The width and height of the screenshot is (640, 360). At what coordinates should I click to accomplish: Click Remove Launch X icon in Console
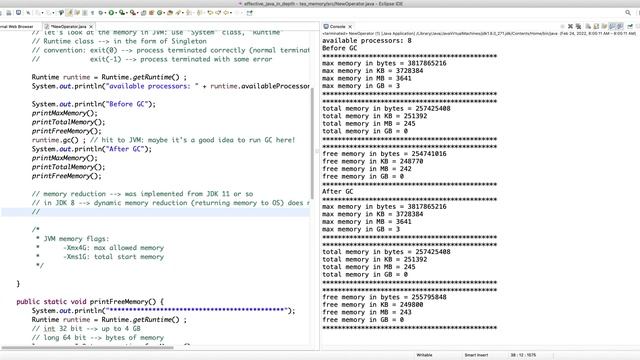[x=571, y=26]
